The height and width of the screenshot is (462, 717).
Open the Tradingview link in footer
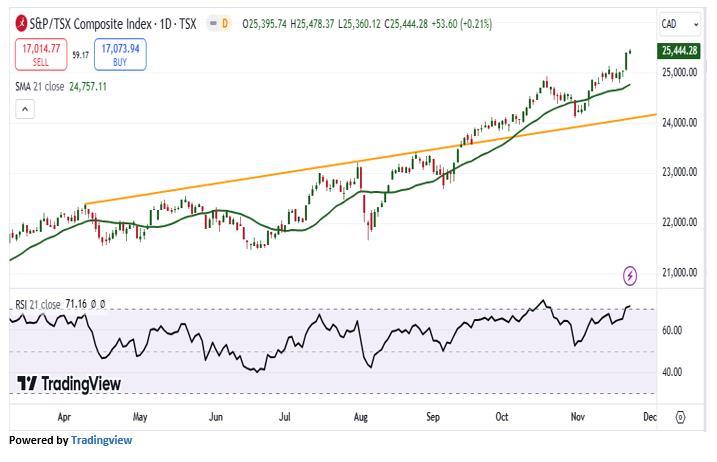tap(101, 440)
